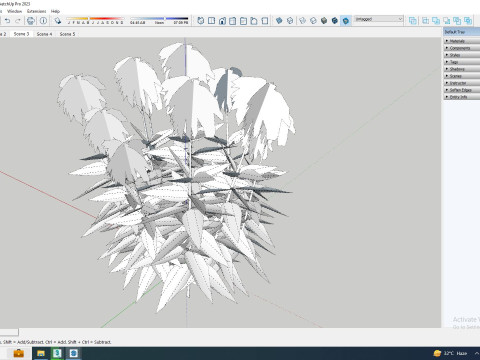The height and width of the screenshot is (360, 480).
Task: Choose Shaded With Textures style icon
Action: point(335,21)
